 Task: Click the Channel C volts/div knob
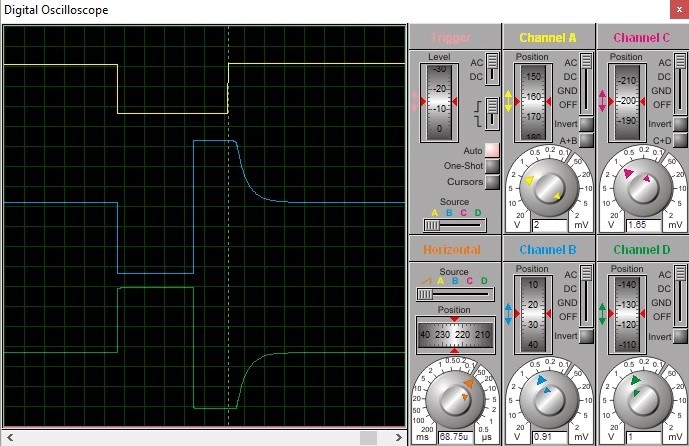(638, 185)
